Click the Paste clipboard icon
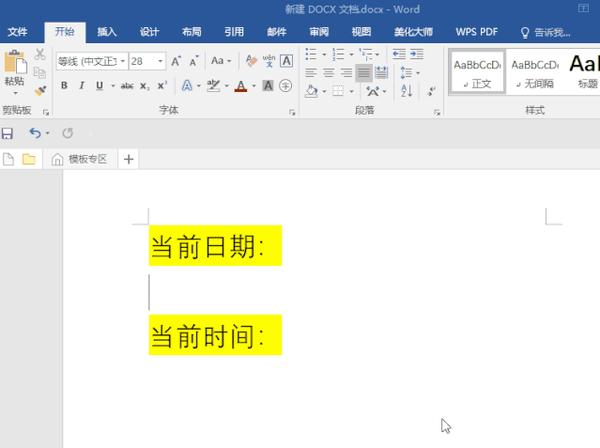The image size is (600, 448). click(15, 62)
